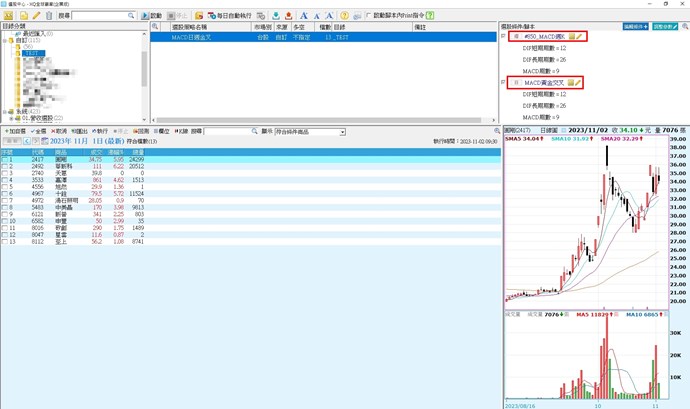Sort results by the 成交 column header
This screenshot has height=409, width=690.
(x=96, y=152)
